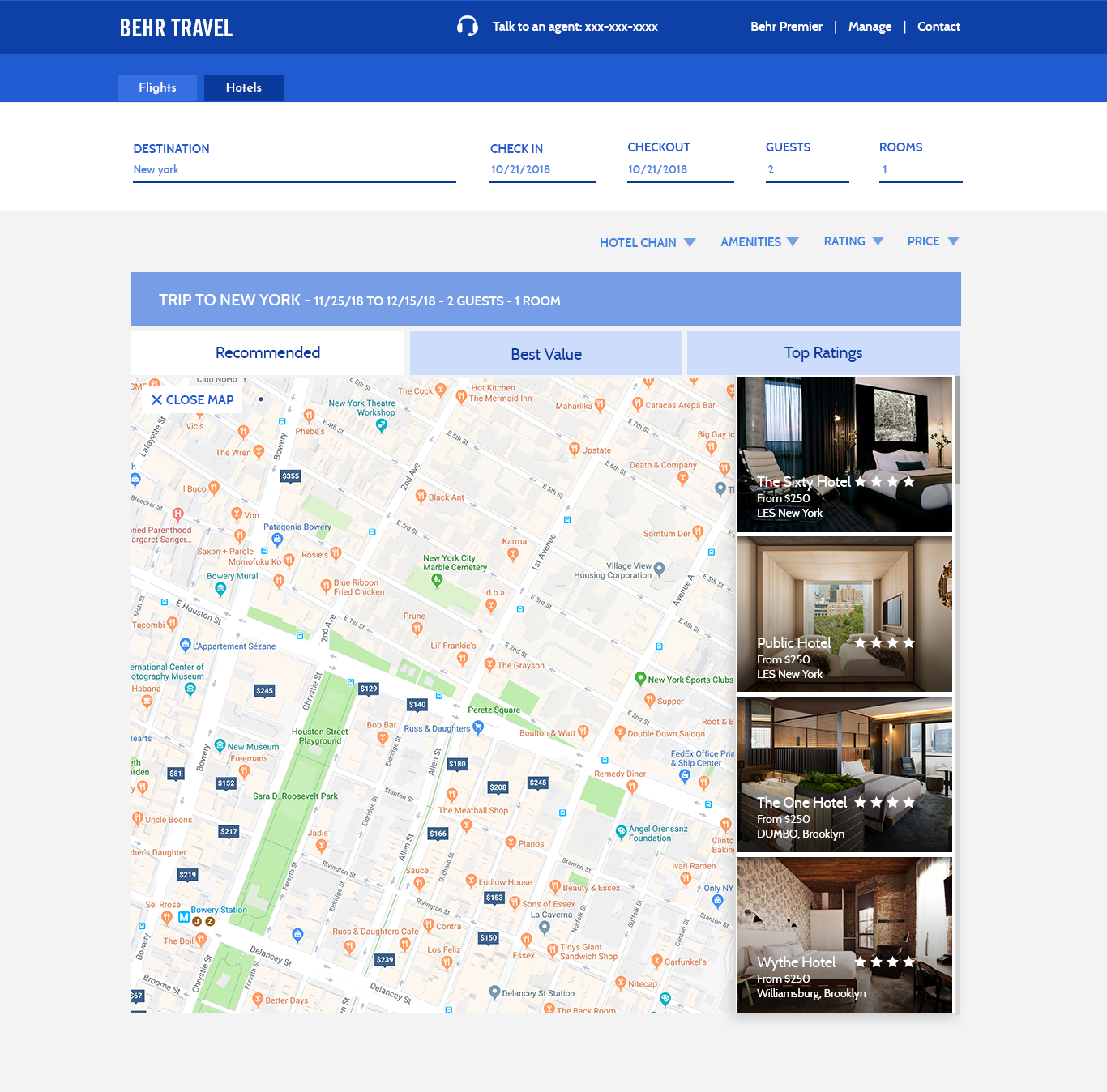Open the Behr Premier link

coord(786,27)
